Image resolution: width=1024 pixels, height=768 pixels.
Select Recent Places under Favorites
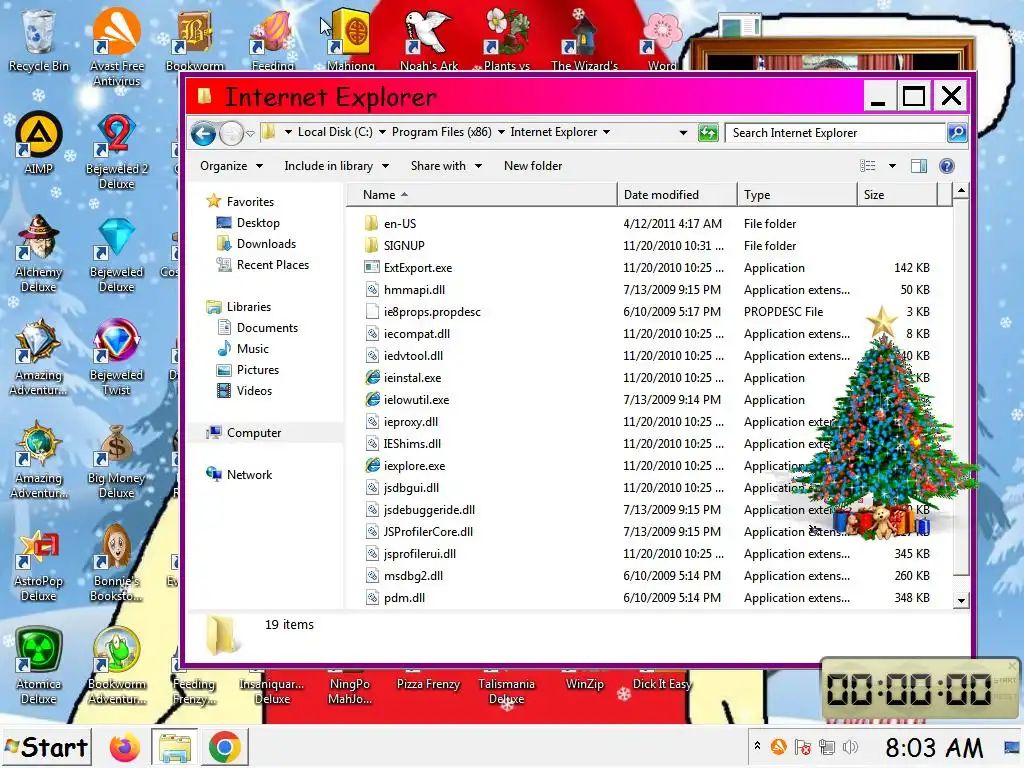coord(272,264)
